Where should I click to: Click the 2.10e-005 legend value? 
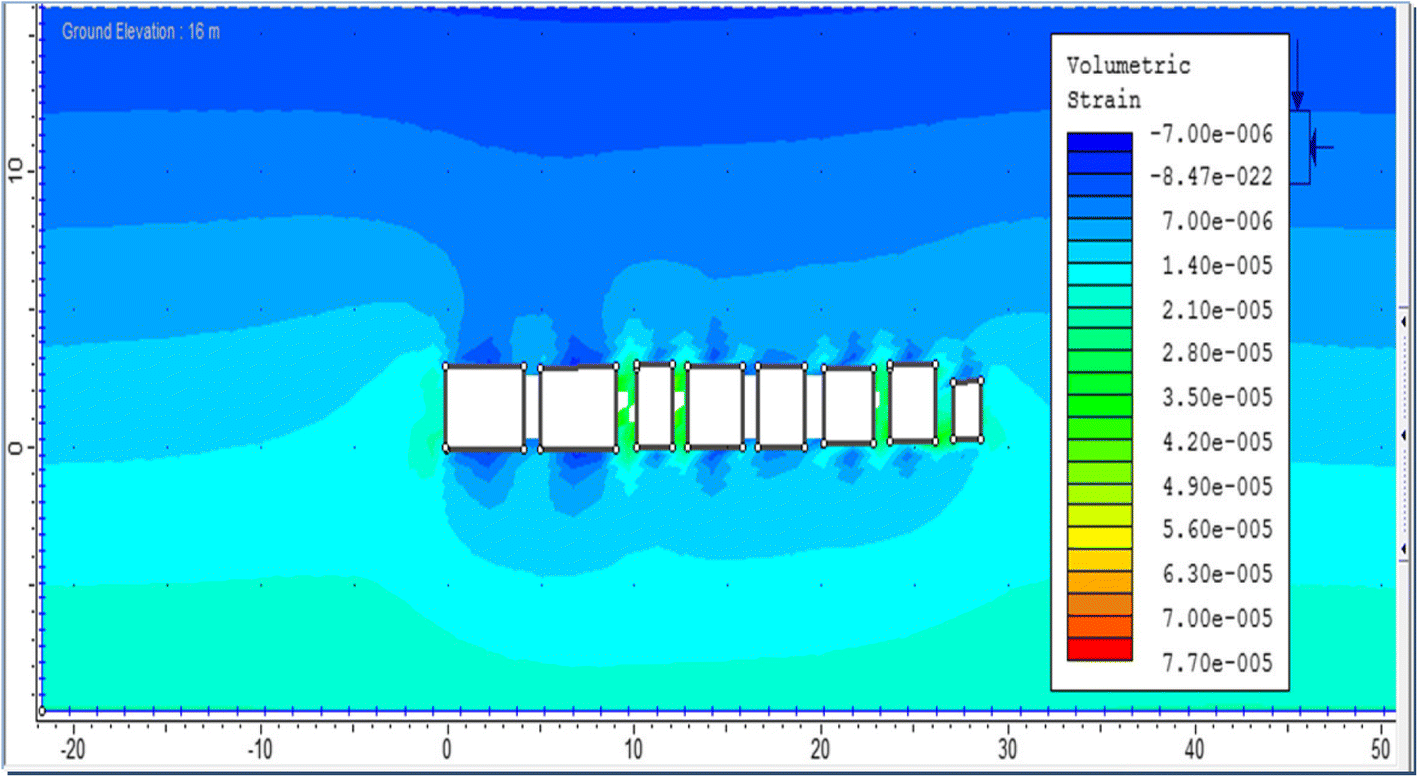[x=1217, y=310]
